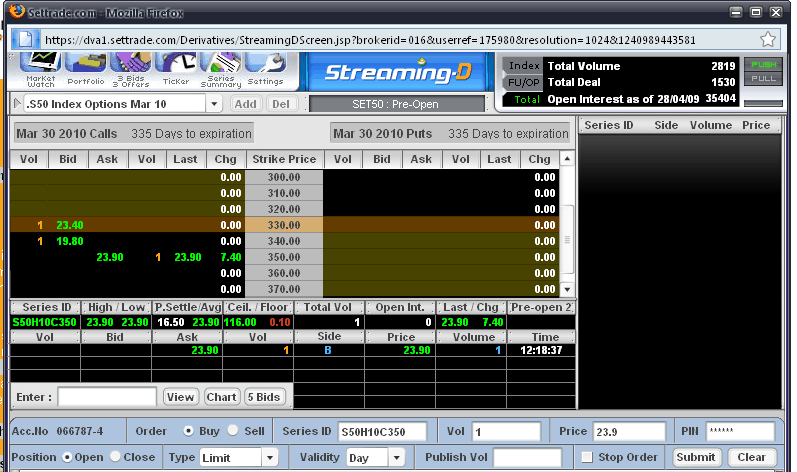Click call bid 23.40 at strike 330
This screenshot has width=797, height=472.
coord(70,225)
